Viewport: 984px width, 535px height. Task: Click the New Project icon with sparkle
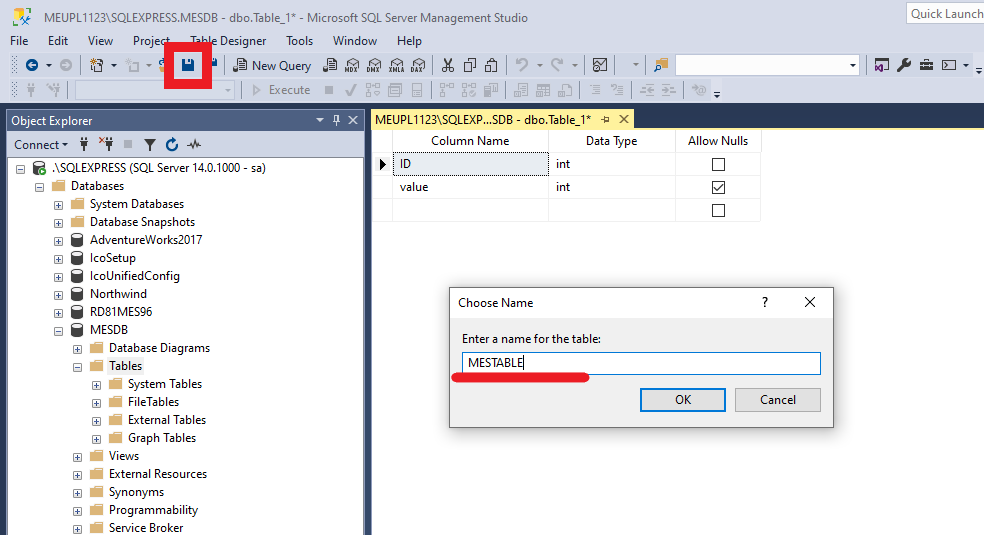click(97, 65)
